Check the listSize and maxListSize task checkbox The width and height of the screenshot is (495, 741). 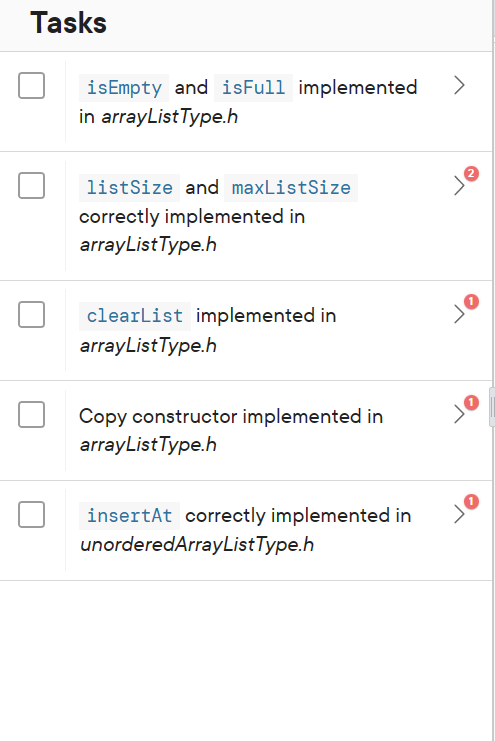click(x=31, y=185)
